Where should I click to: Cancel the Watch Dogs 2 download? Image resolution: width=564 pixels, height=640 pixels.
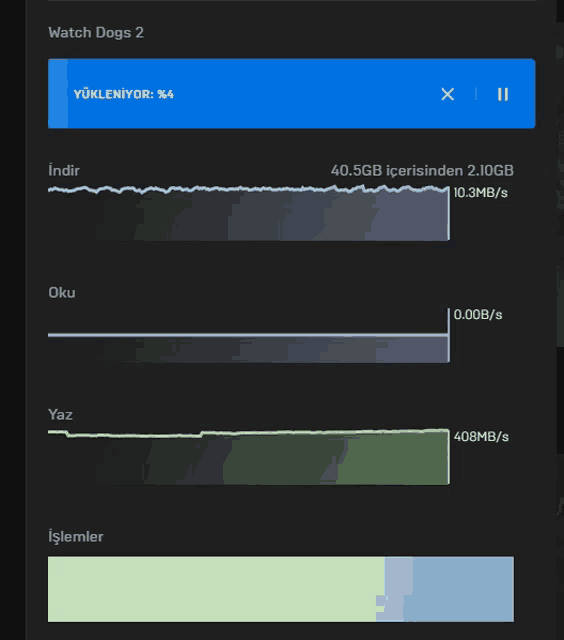point(448,94)
